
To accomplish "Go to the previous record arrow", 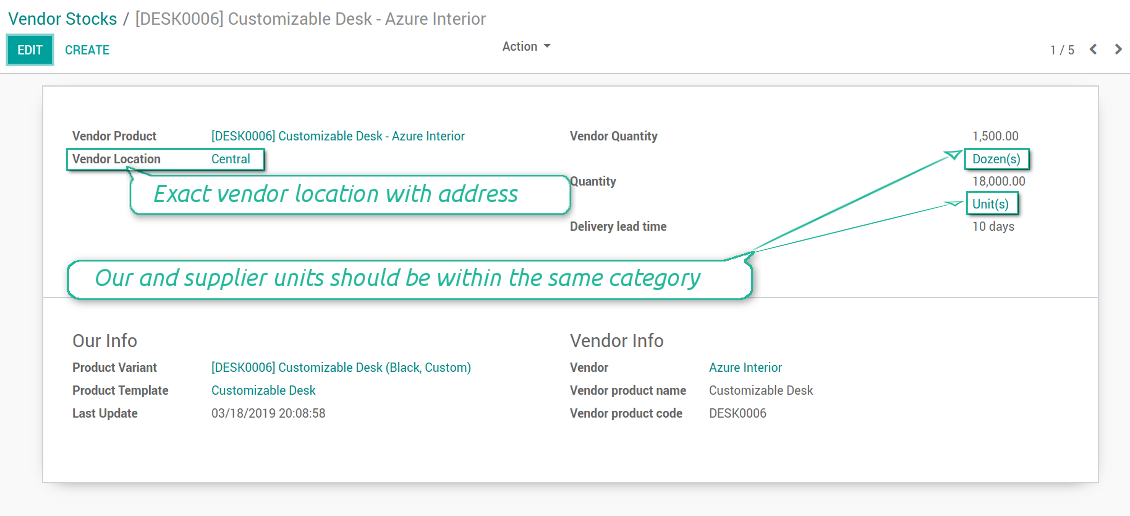I will pos(1093,49).
